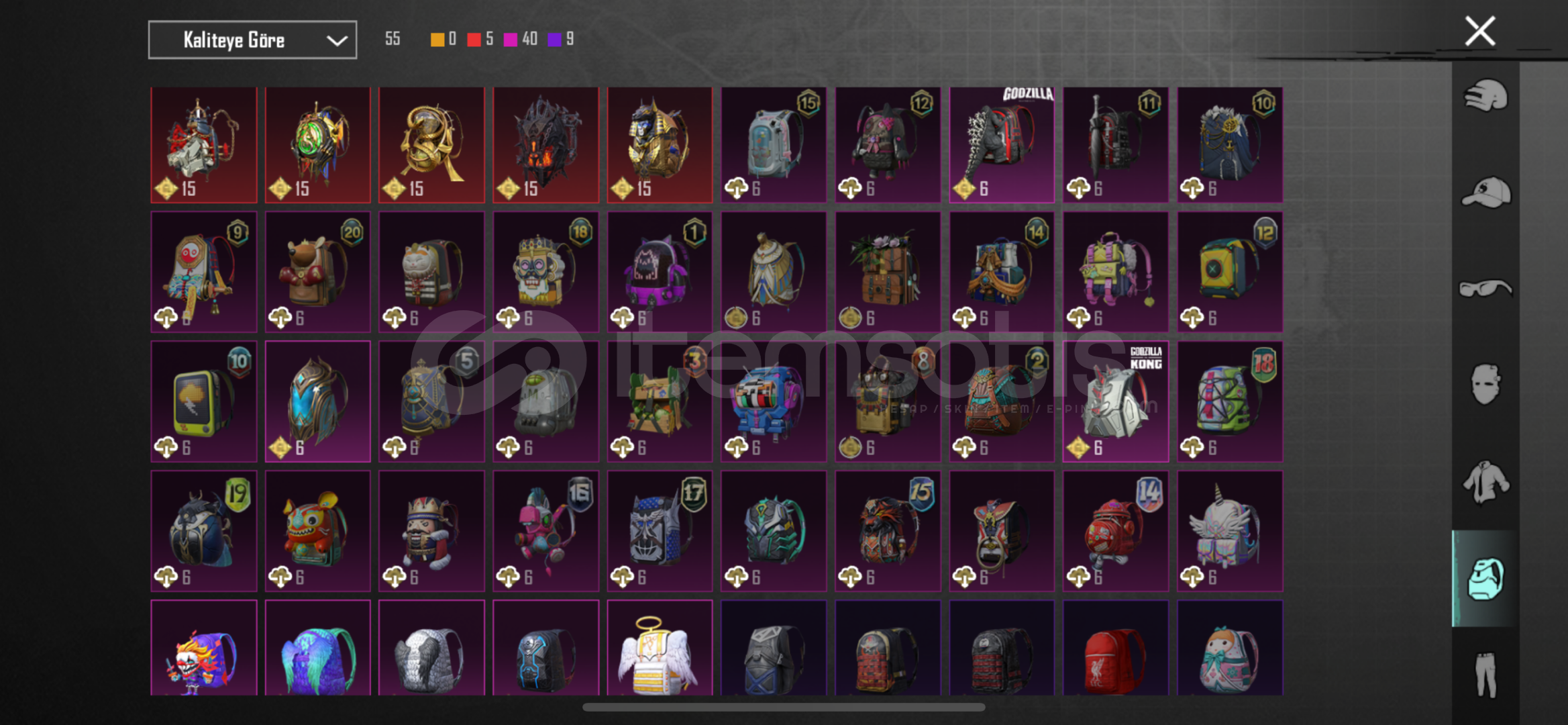
Task: Expand the Kaliteye Göre sort dropdown
Action: click(252, 40)
